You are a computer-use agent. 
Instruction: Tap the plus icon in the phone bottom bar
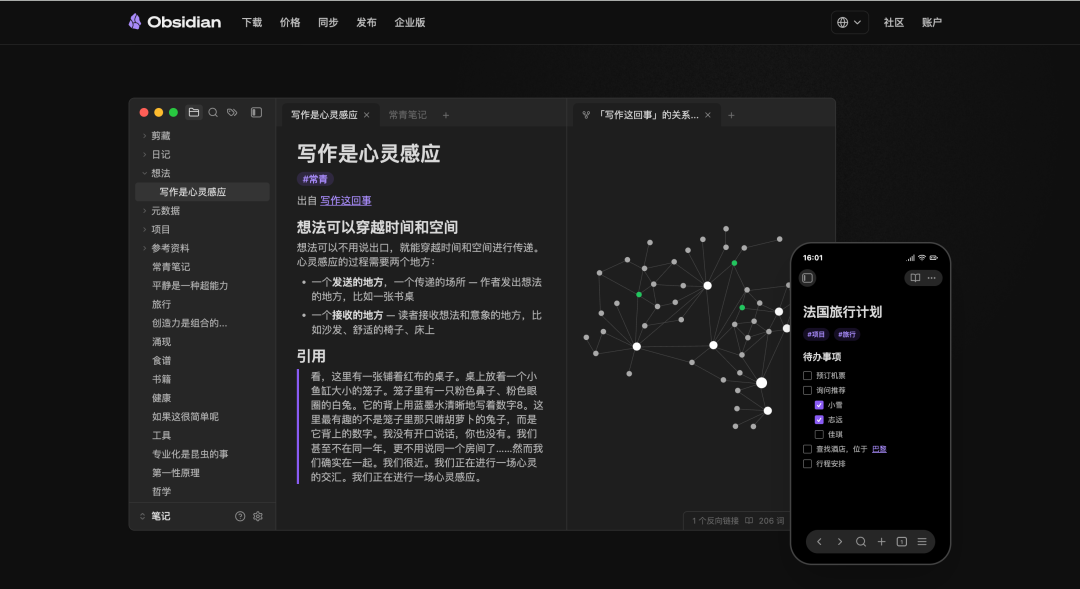(881, 541)
